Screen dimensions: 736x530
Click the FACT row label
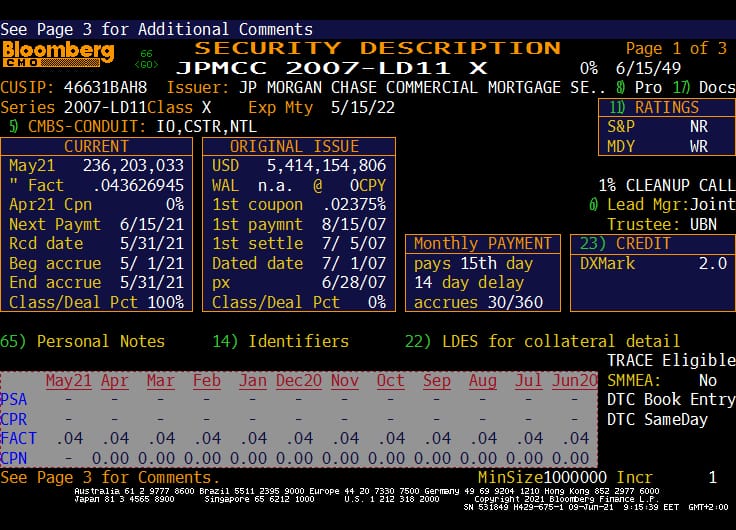click(x=18, y=438)
